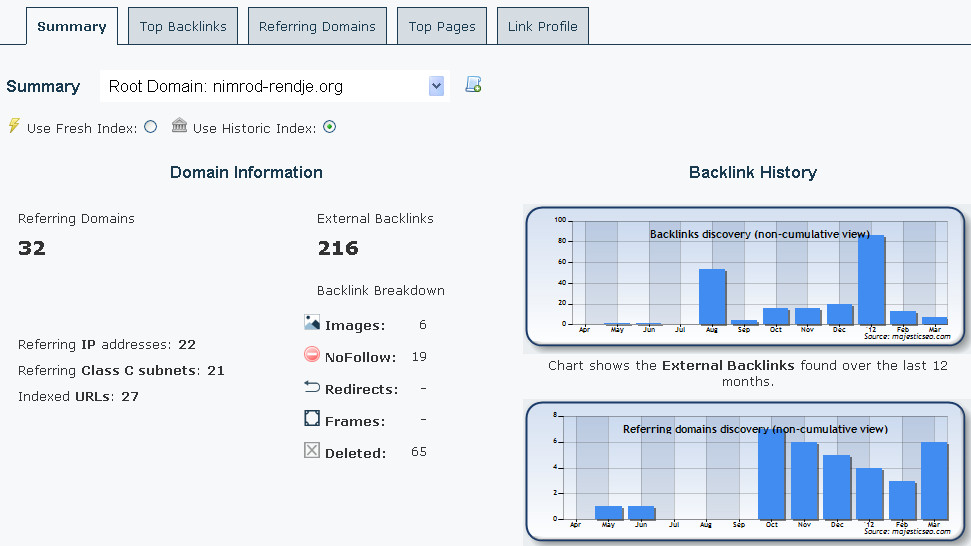Click the Frames square icon
Screen dimensions: 971x546
[x=312, y=419]
